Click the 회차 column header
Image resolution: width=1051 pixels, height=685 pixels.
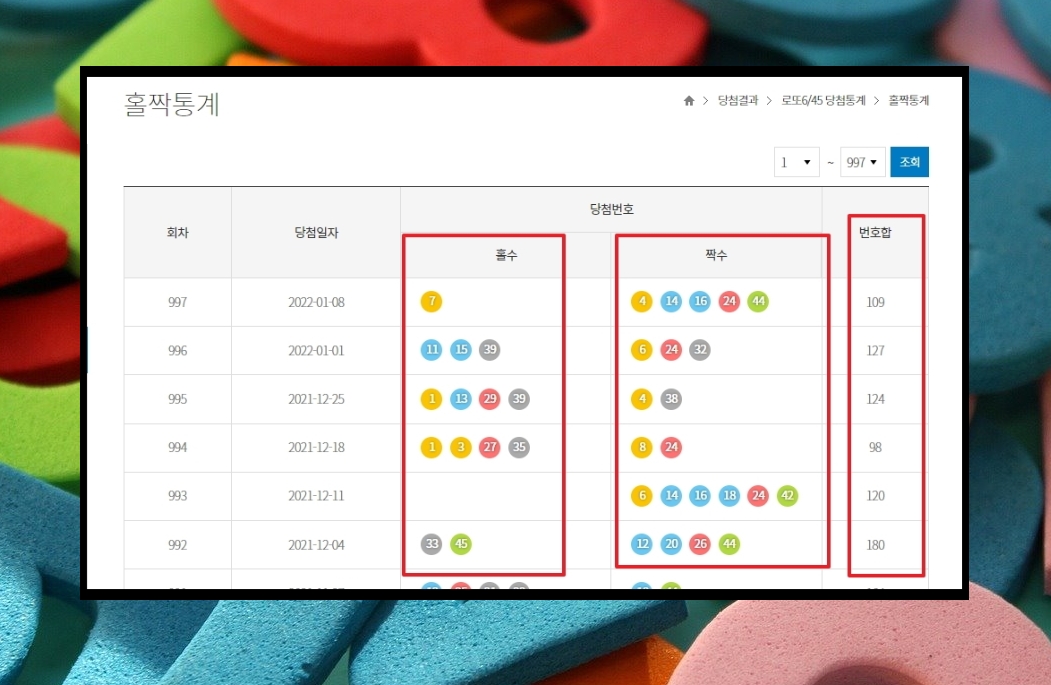pyautogui.click(x=178, y=233)
